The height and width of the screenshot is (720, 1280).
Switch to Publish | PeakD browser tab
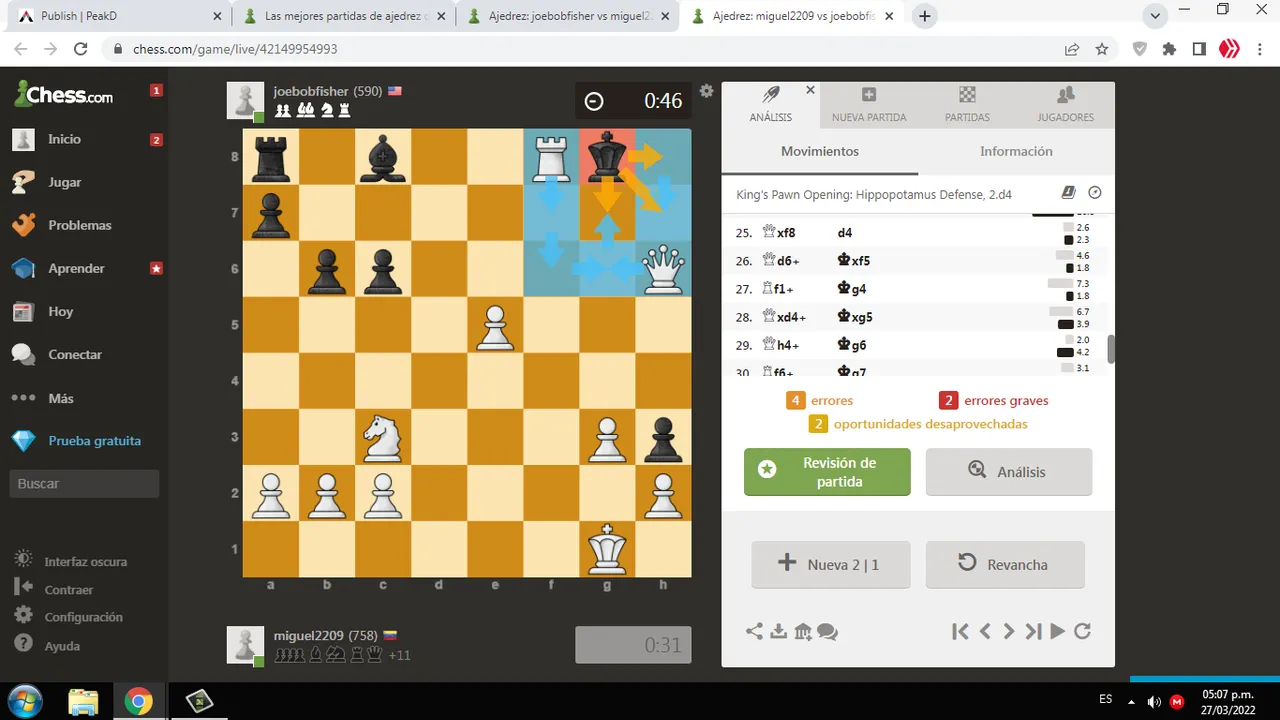(x=118, y=16)
